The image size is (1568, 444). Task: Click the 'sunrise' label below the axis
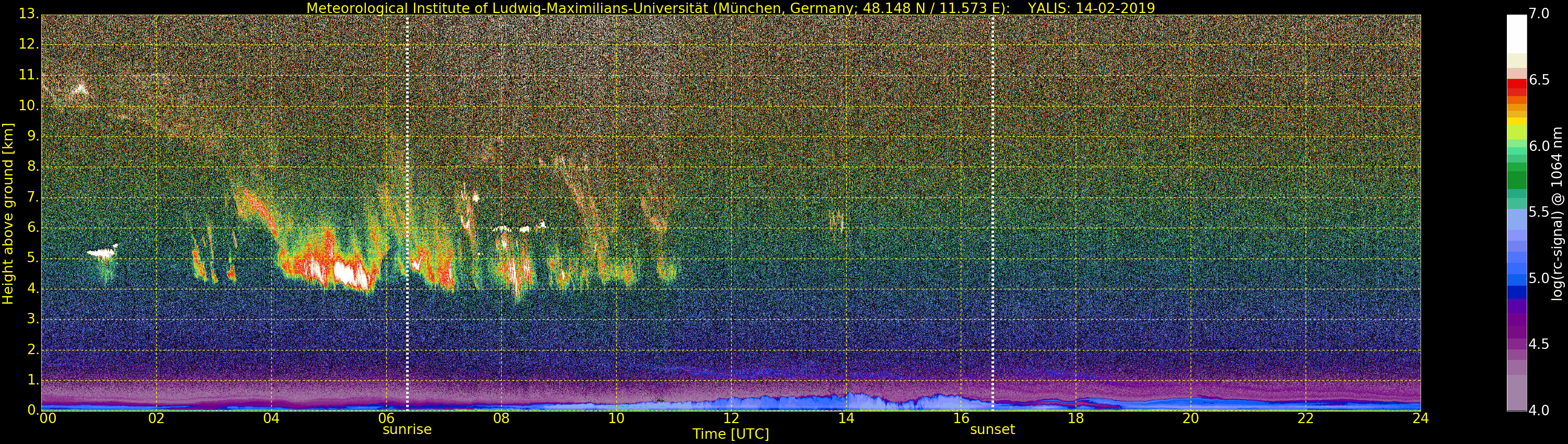(407, 429)
